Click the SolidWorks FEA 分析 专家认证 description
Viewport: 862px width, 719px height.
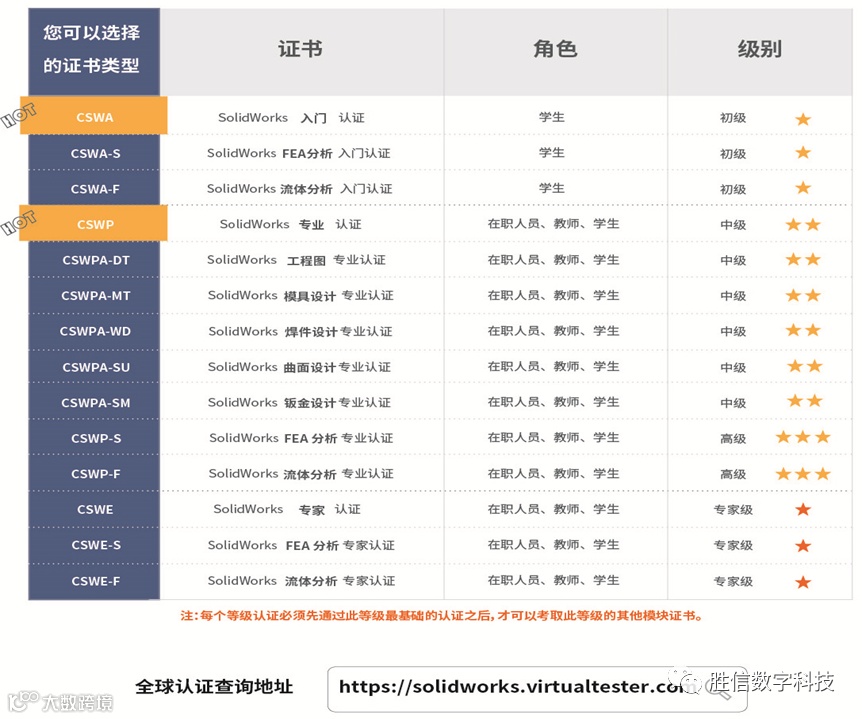click(x=301, y=545)
